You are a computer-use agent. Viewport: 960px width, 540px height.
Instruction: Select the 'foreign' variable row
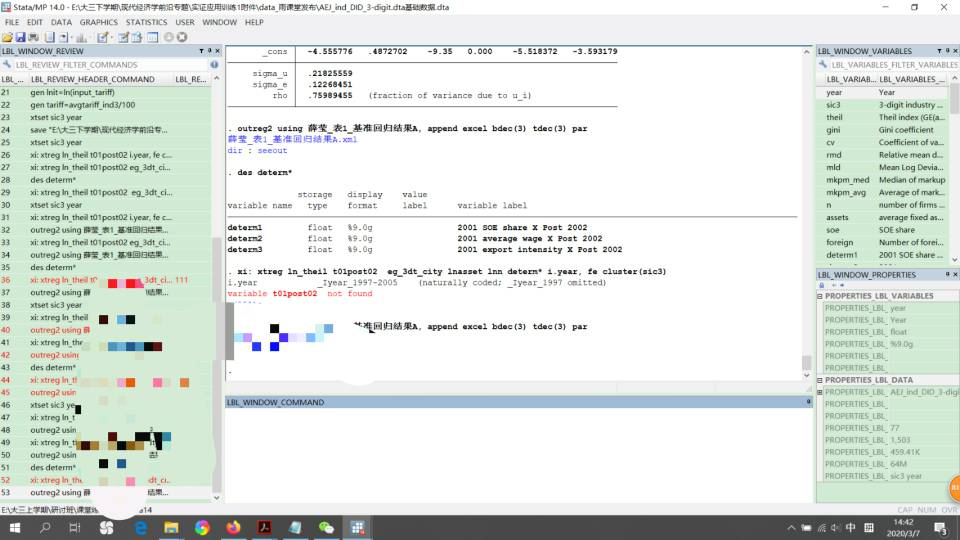pyautogui.click(x=882, y=242)
